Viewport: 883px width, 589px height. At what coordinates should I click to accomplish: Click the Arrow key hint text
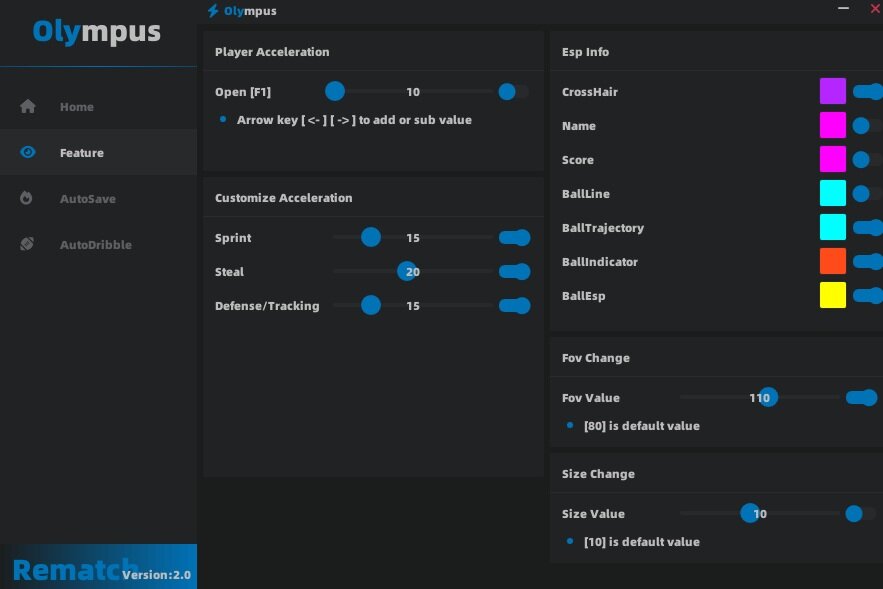tap(354, 120)
